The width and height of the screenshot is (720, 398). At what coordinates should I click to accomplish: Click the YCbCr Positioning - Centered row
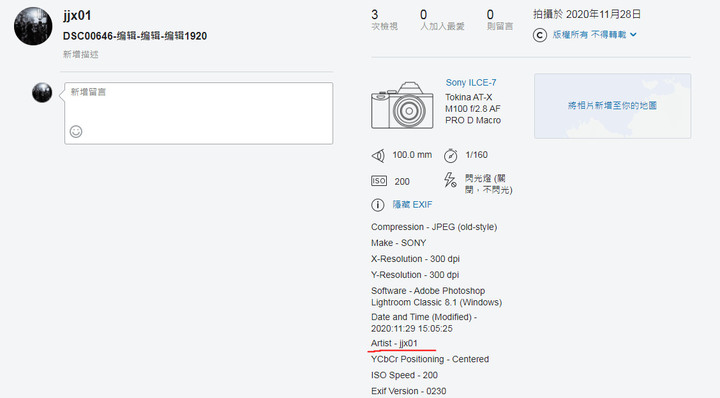point(430,359)
